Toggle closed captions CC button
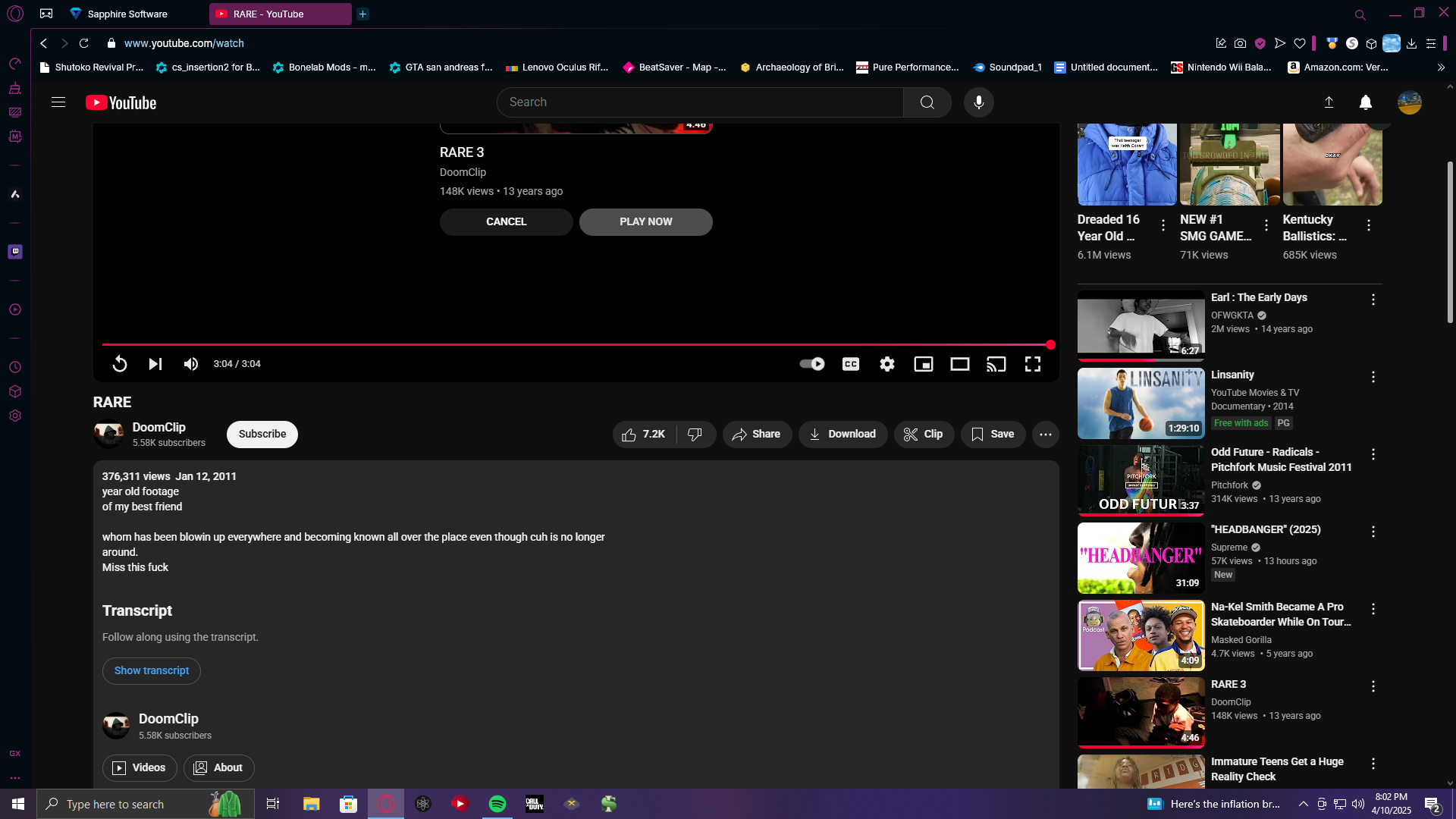Image resolution: width=1456 pixels, height=819 pixels. tap(850, 364)
